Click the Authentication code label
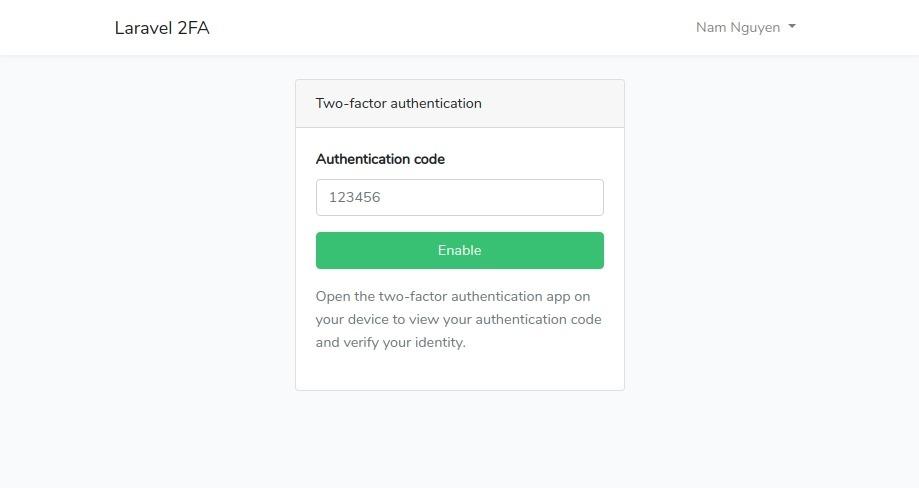Viewport: 919px width, 488px height. point(380,159)
